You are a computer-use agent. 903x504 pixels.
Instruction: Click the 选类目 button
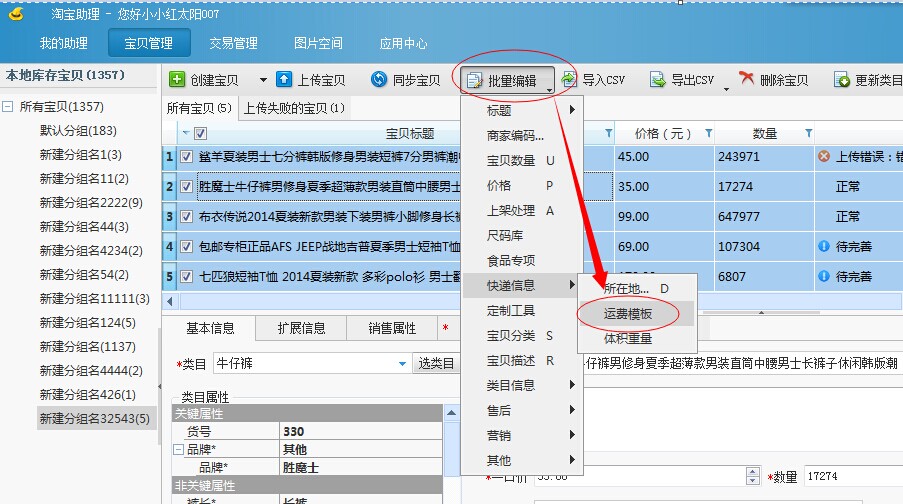[436, 364]
